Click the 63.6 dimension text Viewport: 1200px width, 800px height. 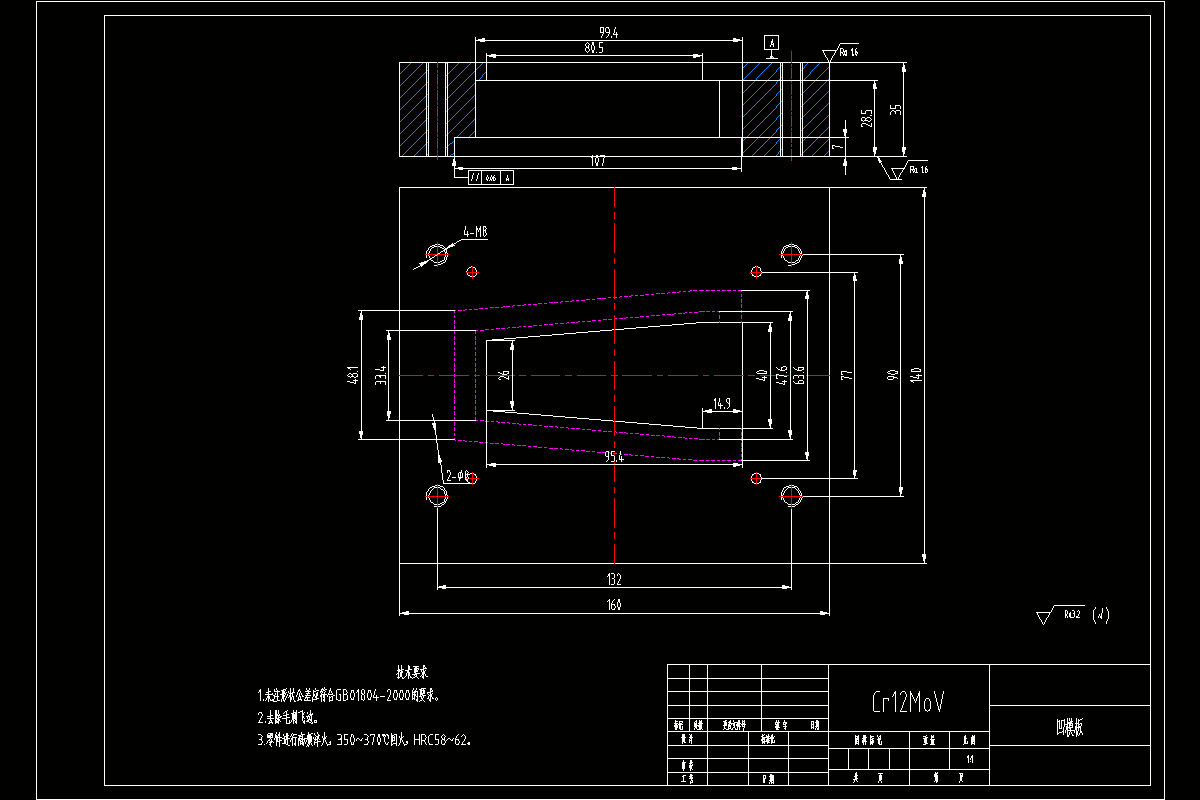799,376
